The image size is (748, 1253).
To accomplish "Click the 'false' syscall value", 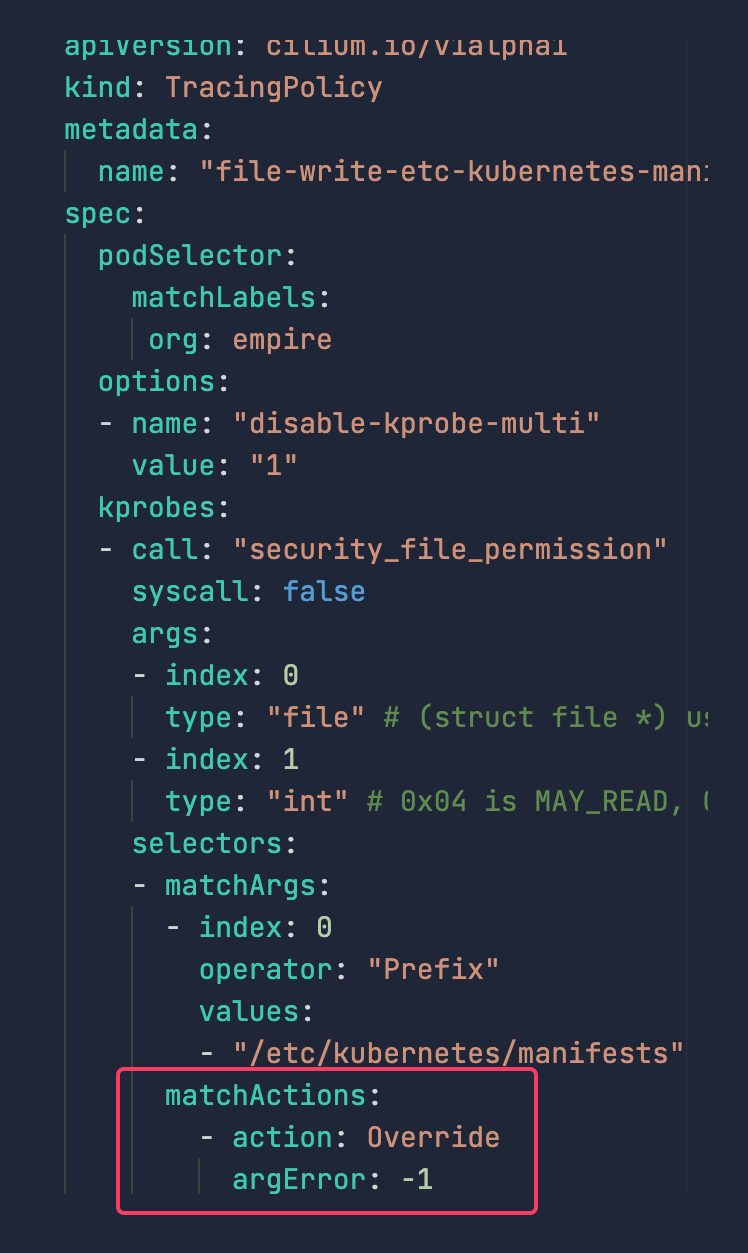I will (324, 592).
